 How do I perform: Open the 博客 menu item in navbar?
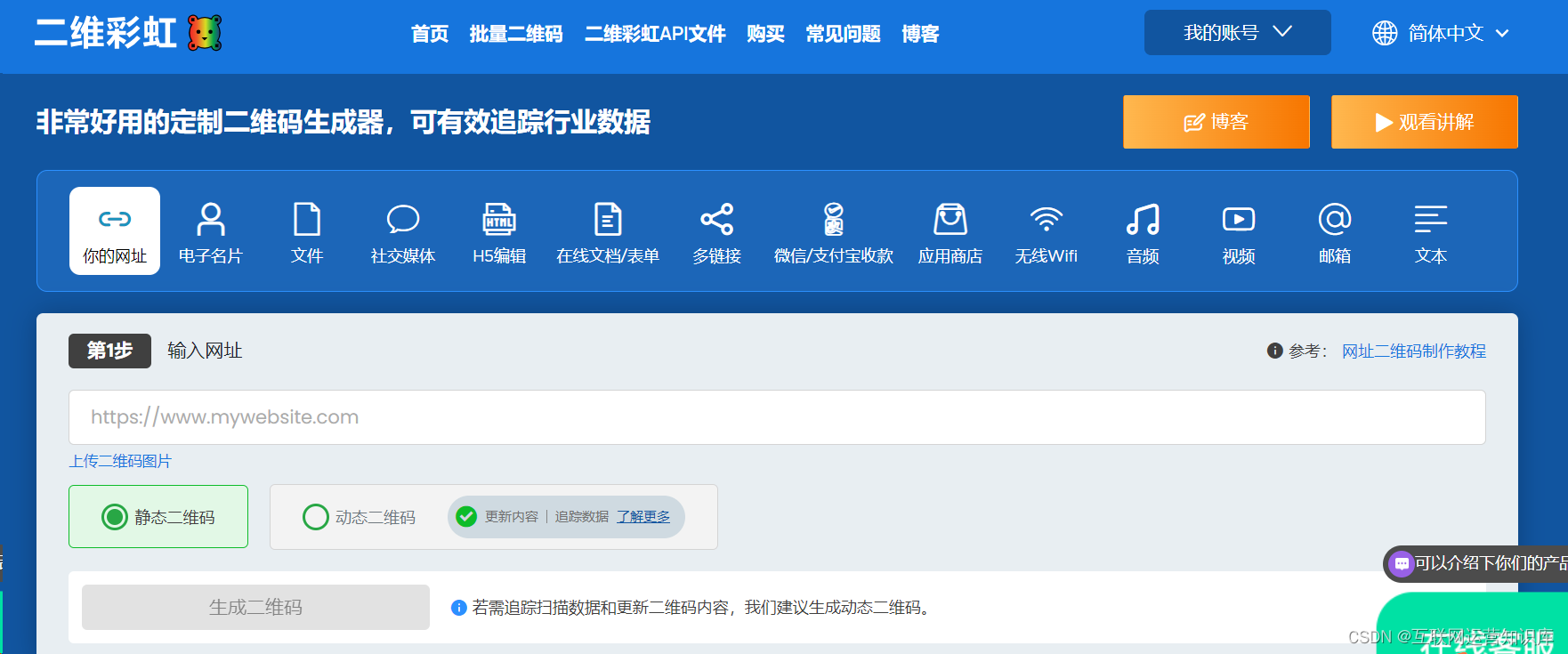tap(920, 34)
